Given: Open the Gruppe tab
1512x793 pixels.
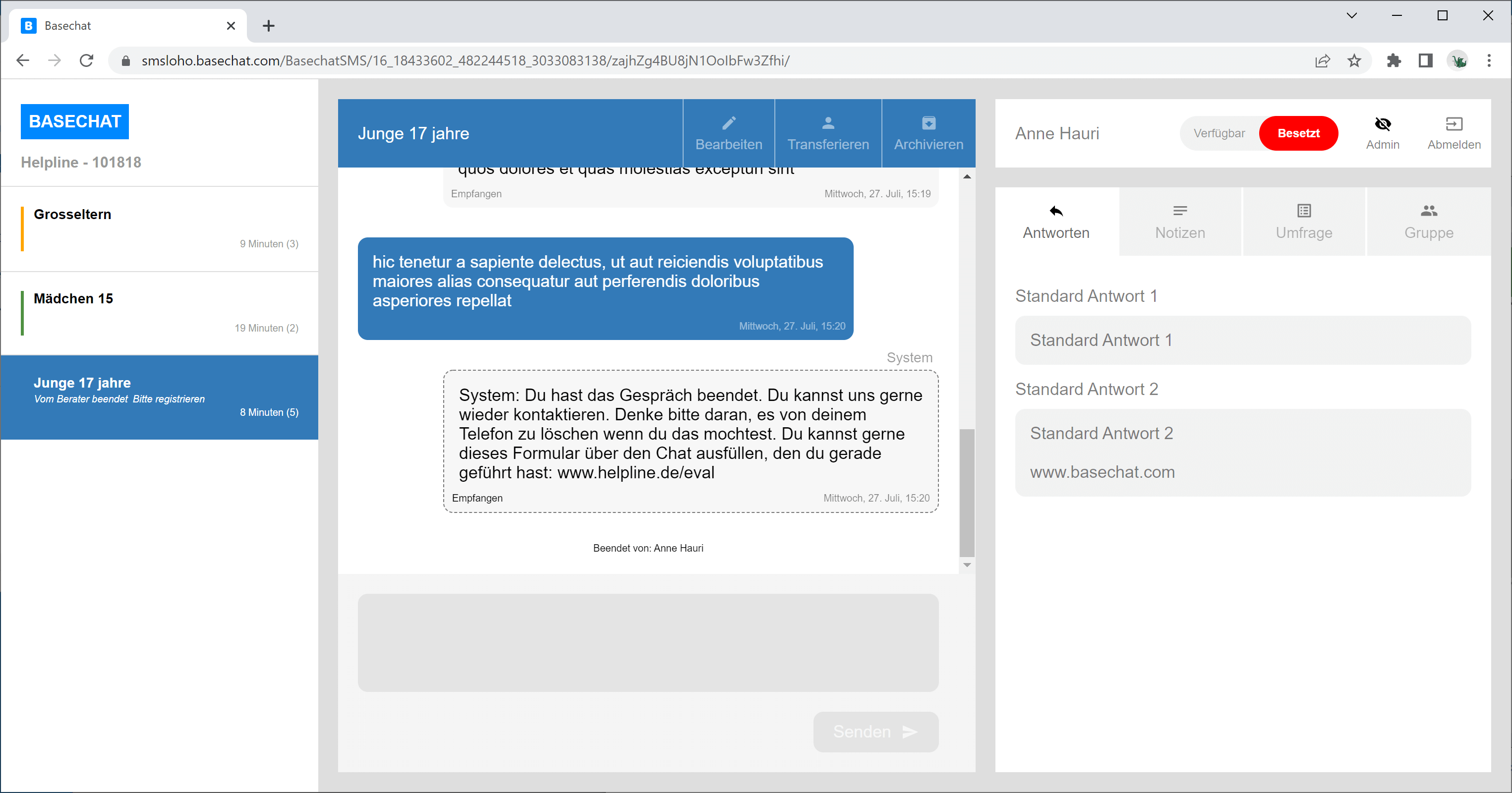Looking at the screenshot, I should [x=1428, y=222].
